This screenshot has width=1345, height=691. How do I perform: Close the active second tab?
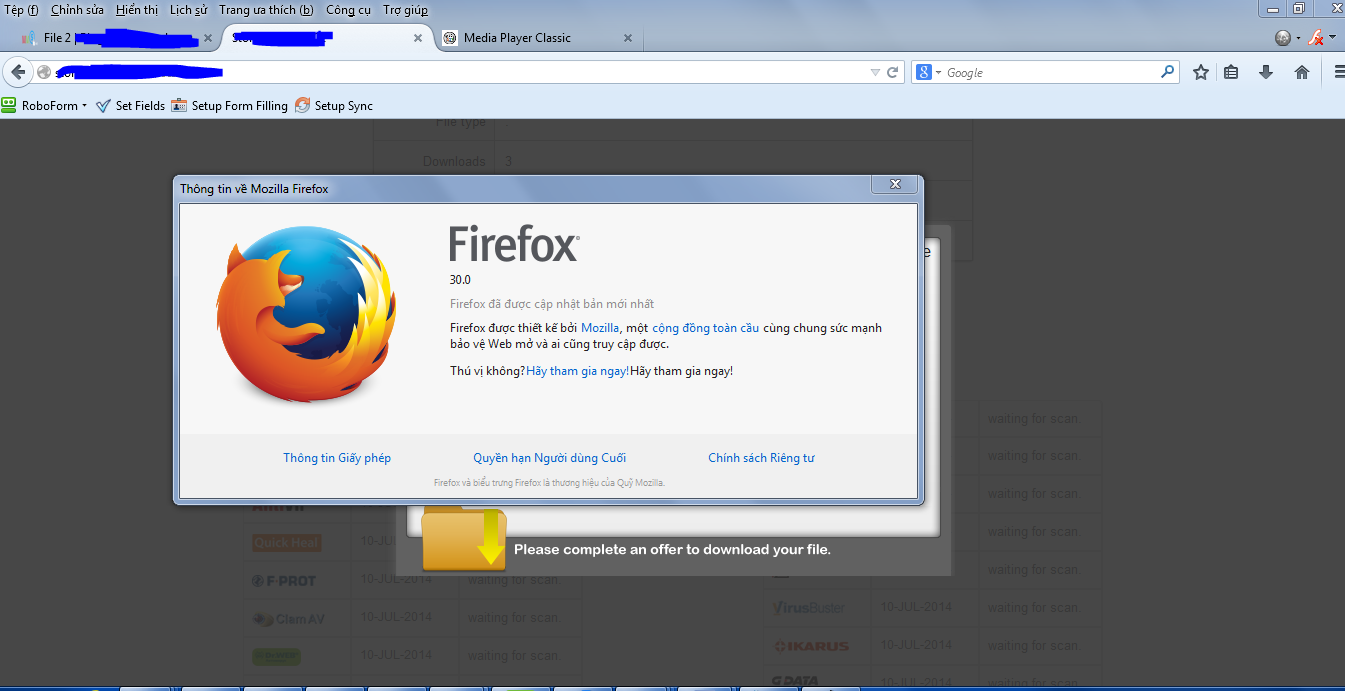[x=418, y=38]
